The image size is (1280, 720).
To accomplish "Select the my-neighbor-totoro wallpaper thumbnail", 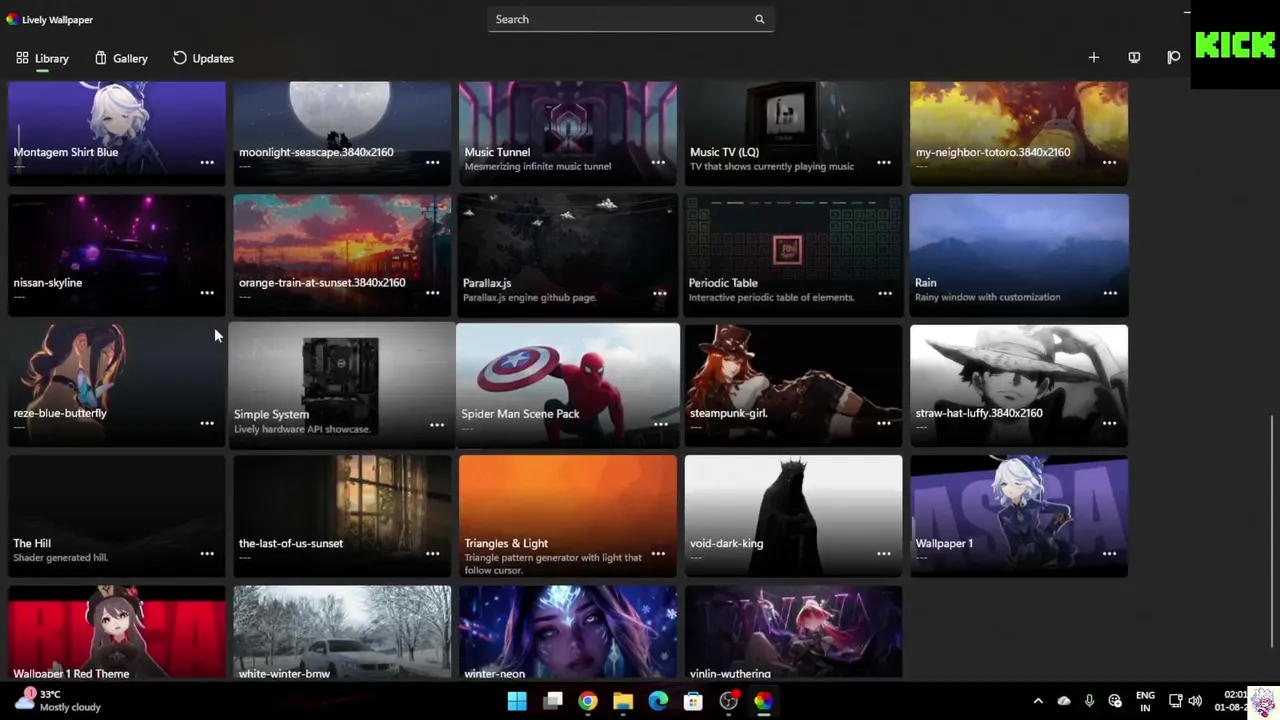I will click(x=1019, y=134).
